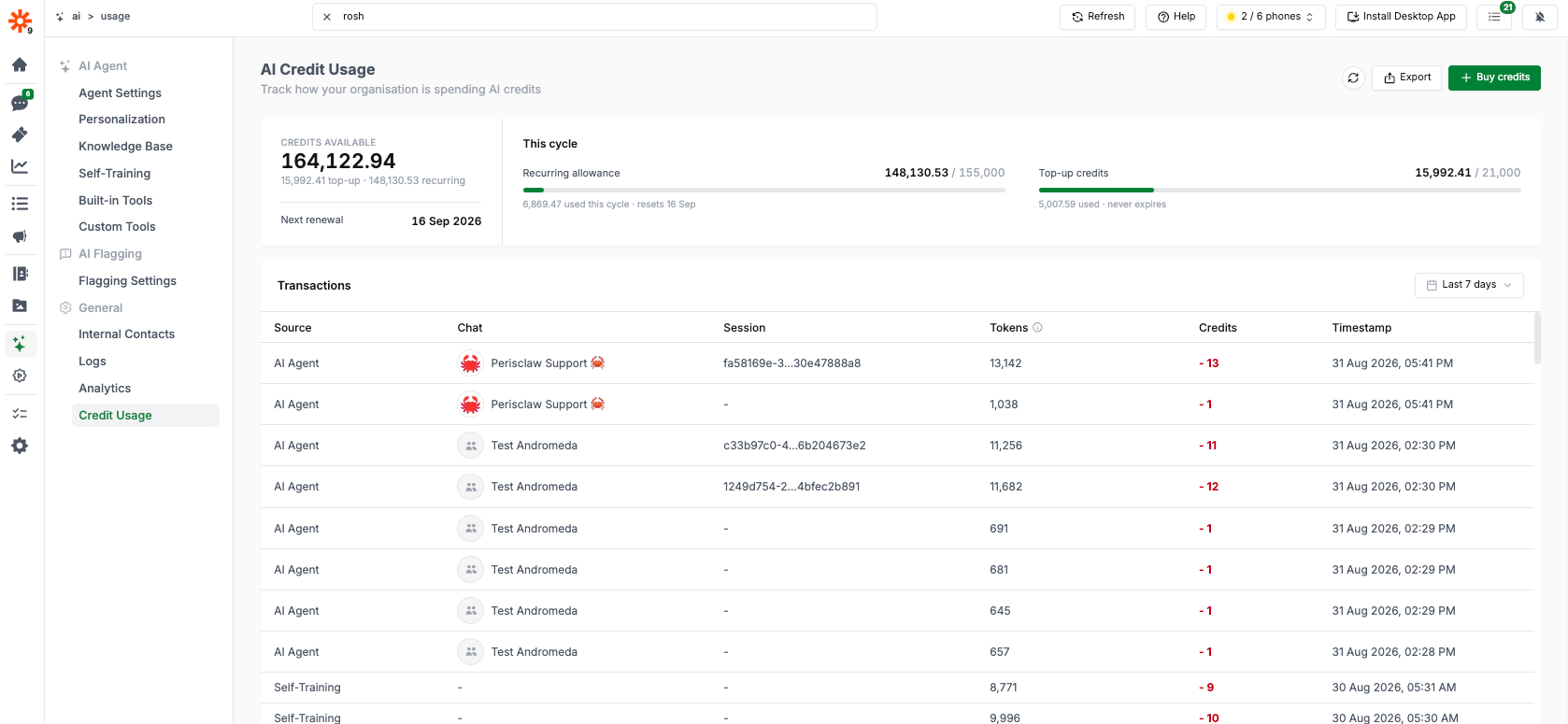Screen dimensions: 1568x724
Task: Click the circular refresh icon beside Export
Action: (1353, 78)
